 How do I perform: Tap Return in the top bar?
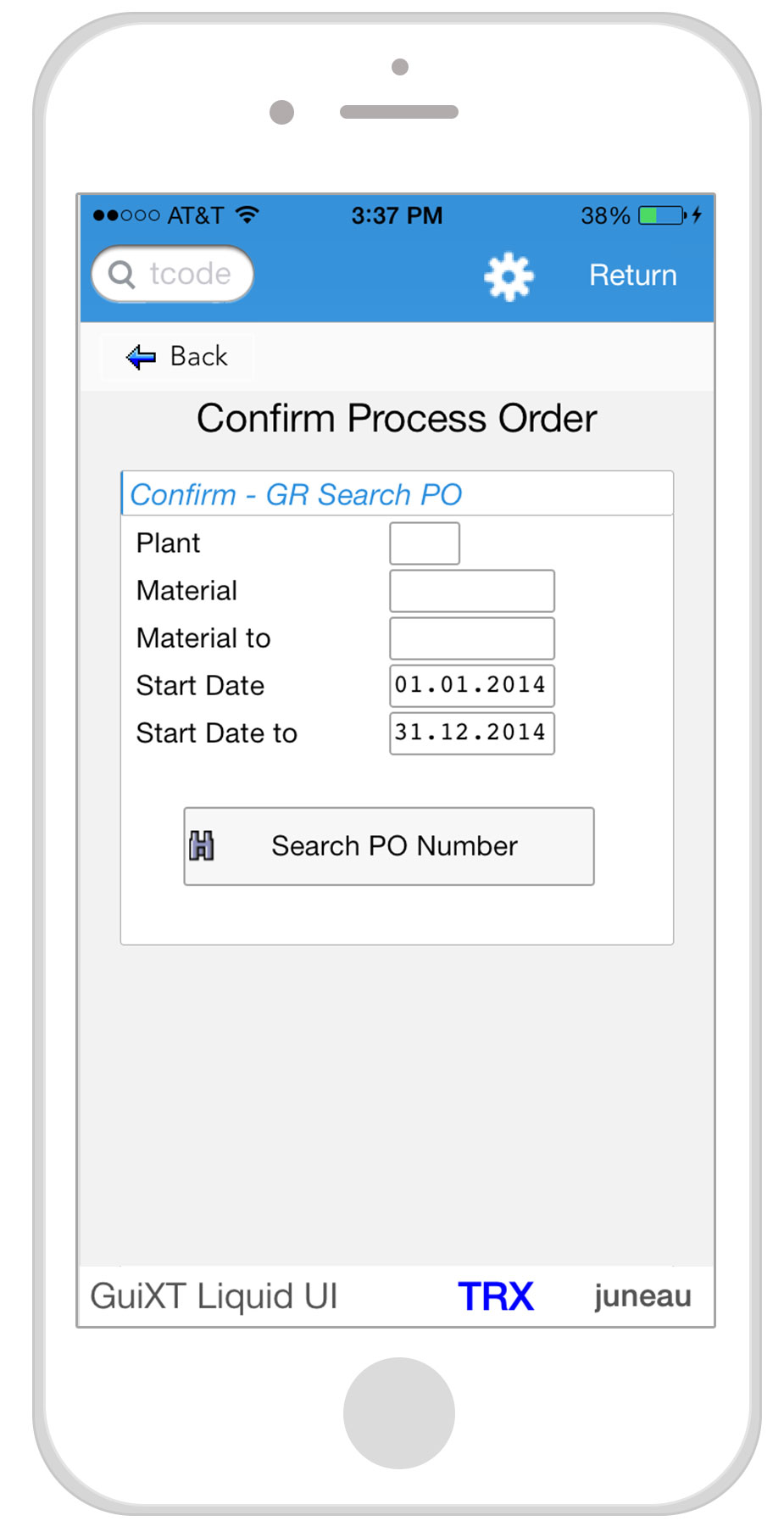[632, 276]
